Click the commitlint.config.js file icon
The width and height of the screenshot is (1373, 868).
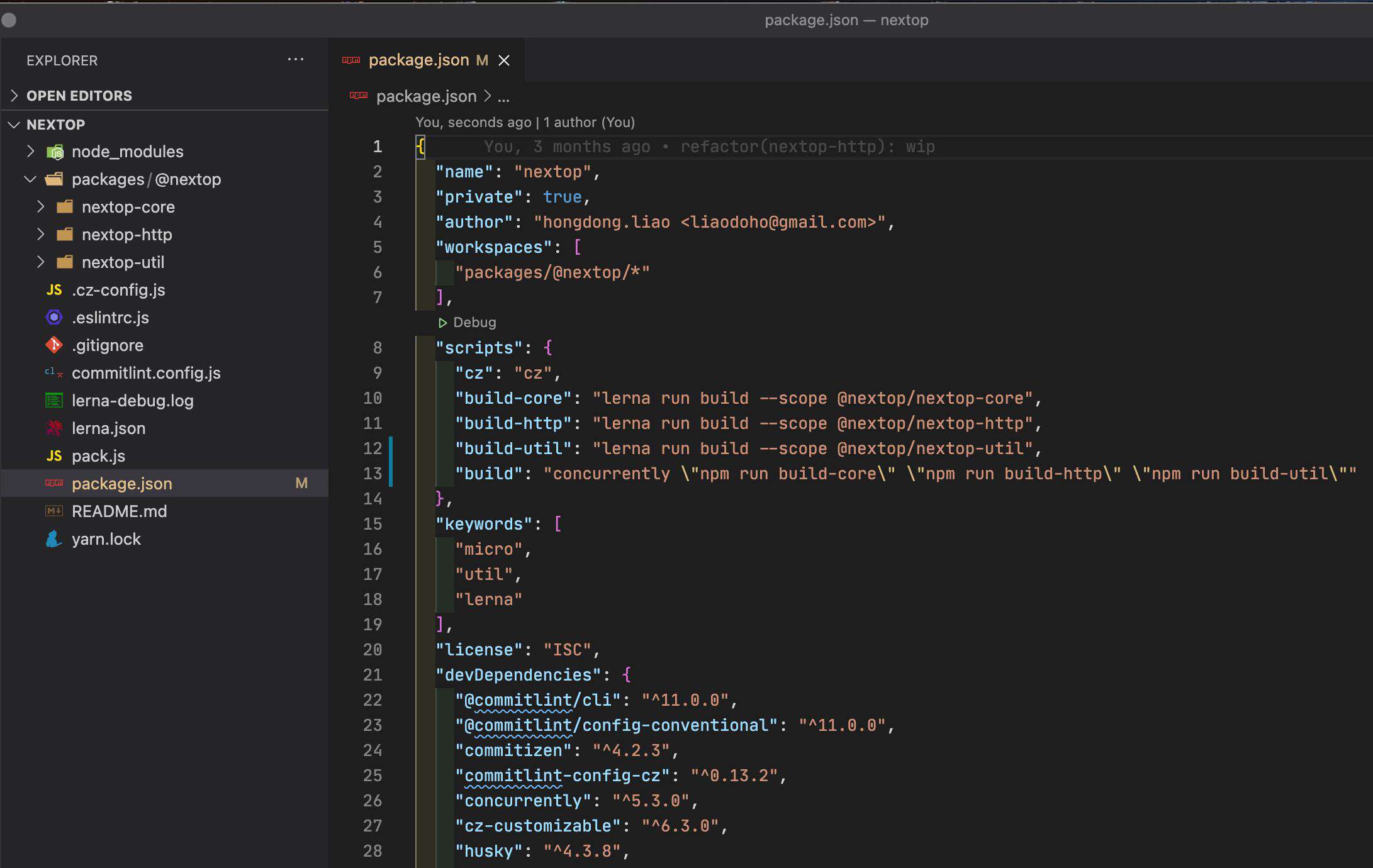[54, 373]
